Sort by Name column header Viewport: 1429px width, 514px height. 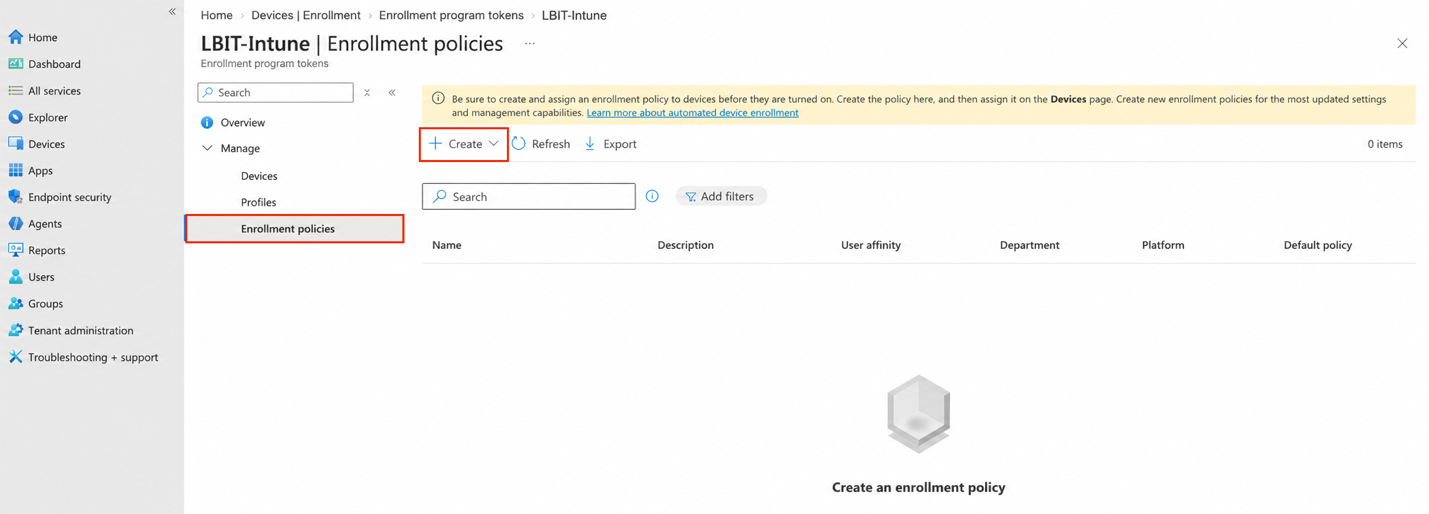click(x=447, y=245)
